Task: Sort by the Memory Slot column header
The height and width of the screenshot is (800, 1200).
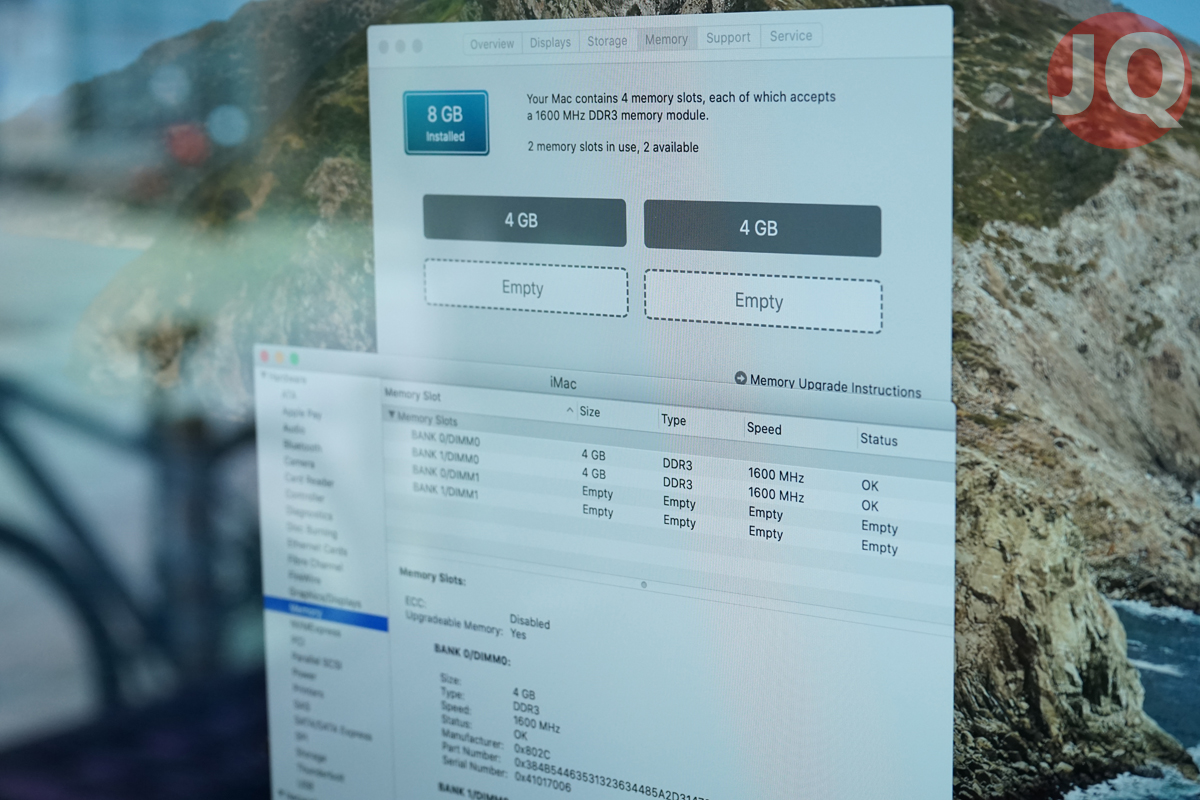Action: [x=412, y=395]
